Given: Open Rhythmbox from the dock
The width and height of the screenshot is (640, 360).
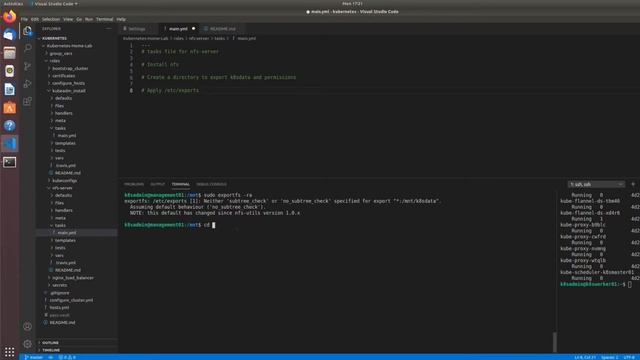Looking at the screenshot, I should coord(9,71).
